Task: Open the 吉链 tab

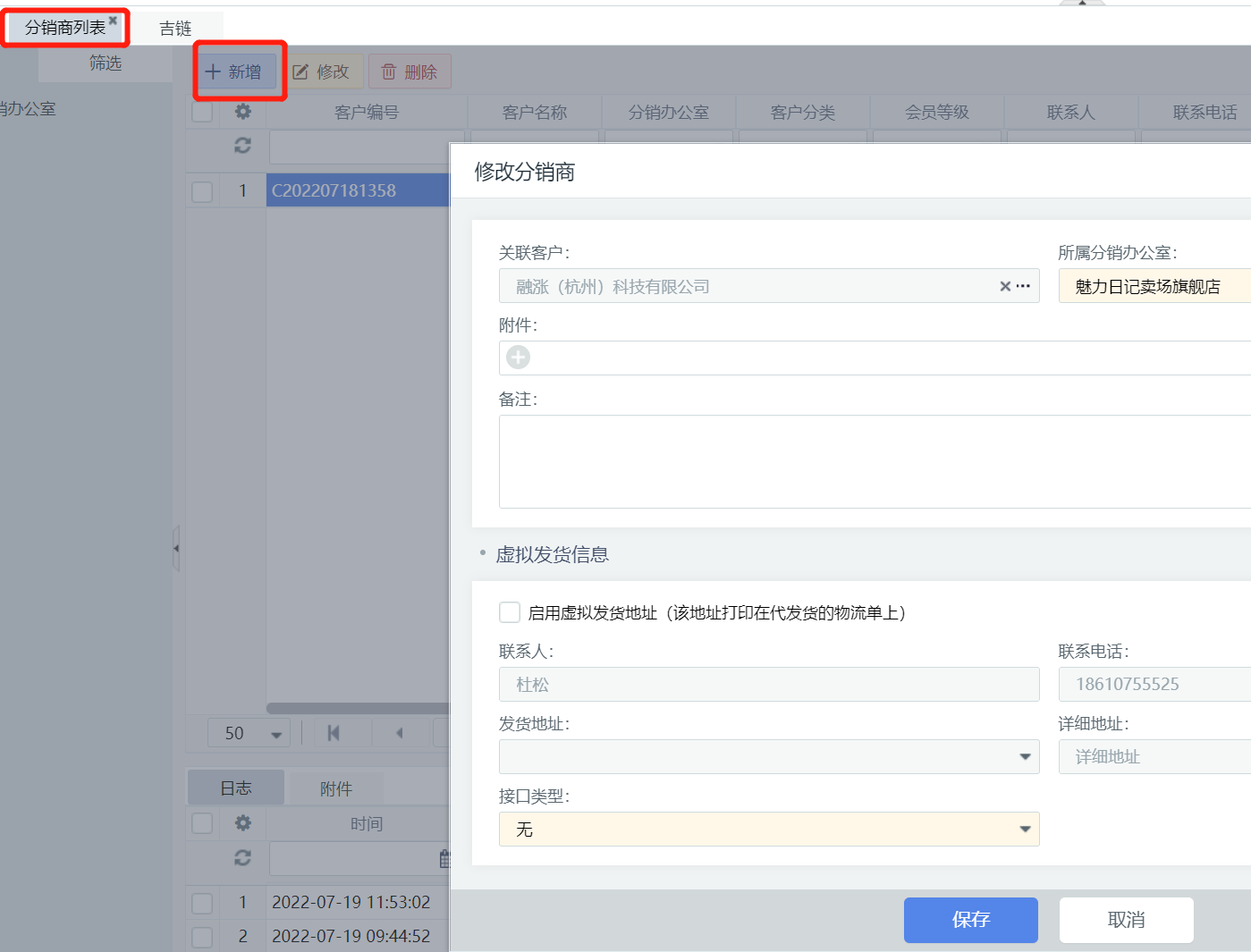Action: pos(175,29)
